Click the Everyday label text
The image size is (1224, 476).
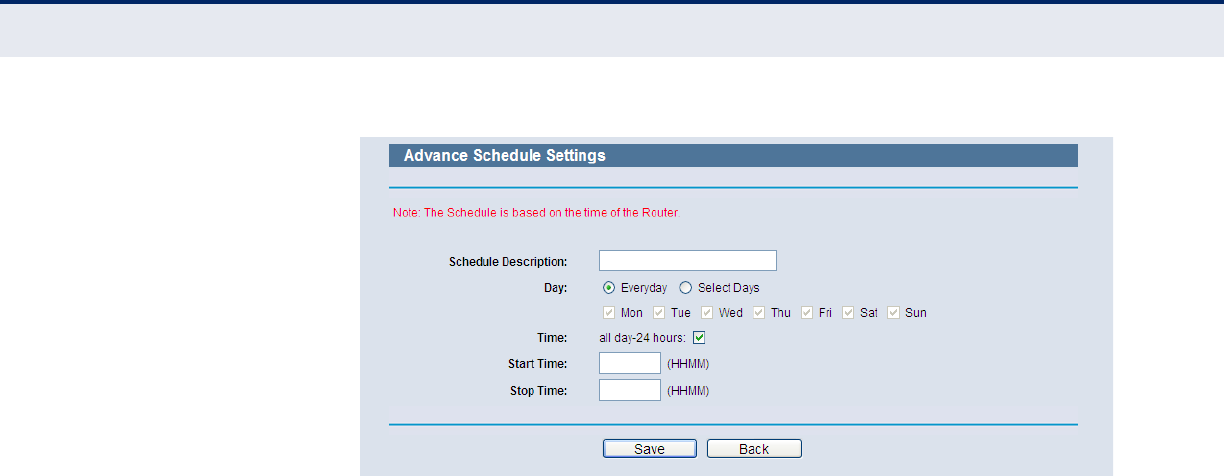pos(643,288)
